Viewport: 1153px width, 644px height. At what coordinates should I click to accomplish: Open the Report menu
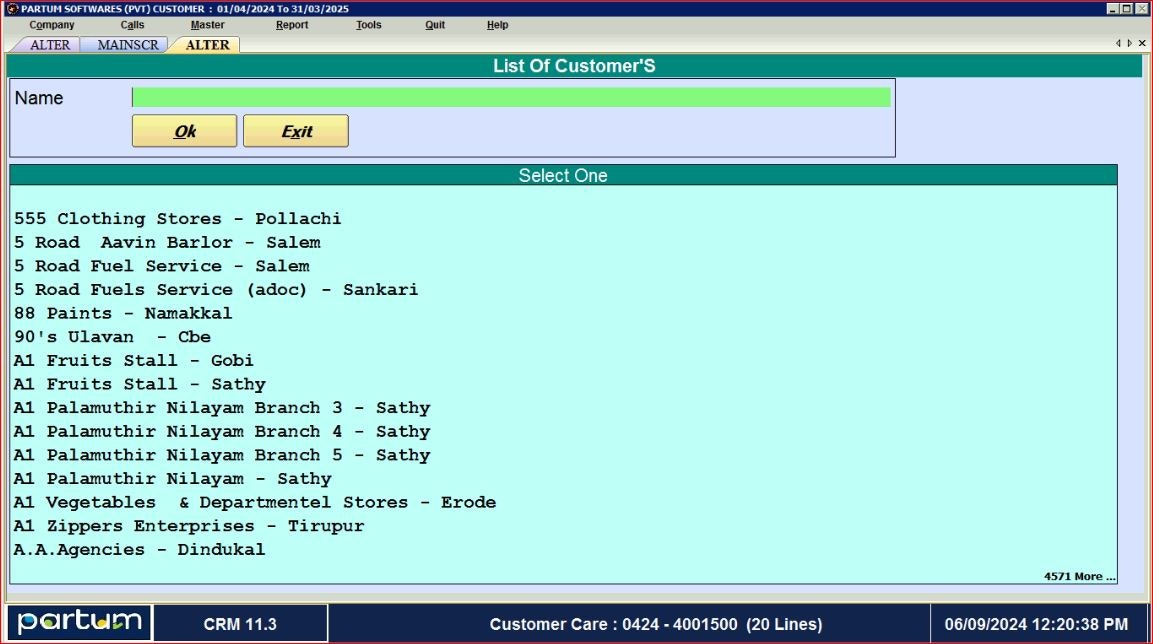click(x=291, y=25)
